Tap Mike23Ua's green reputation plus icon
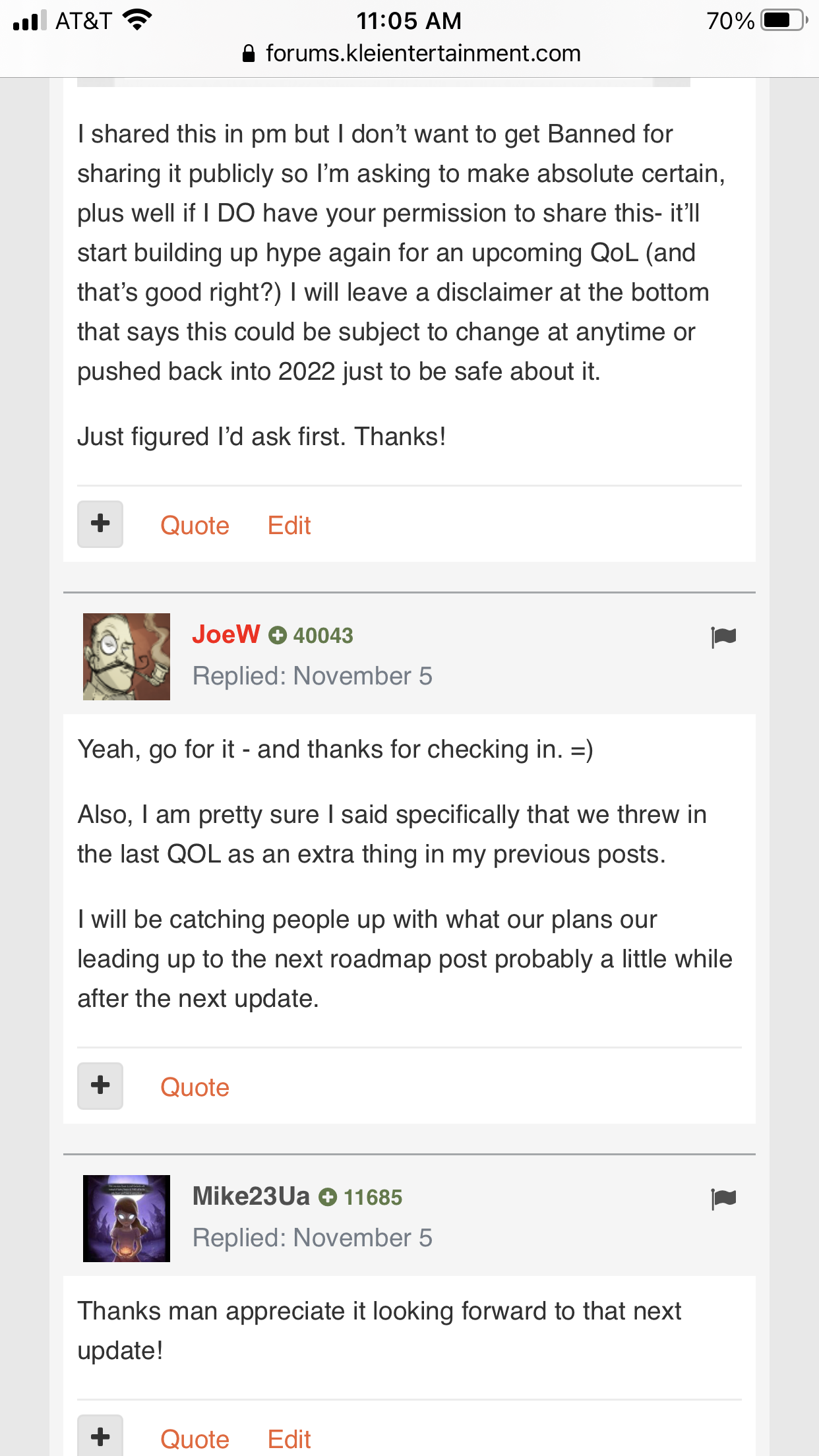This screenshot has width=819, height=1456. 328,1197
